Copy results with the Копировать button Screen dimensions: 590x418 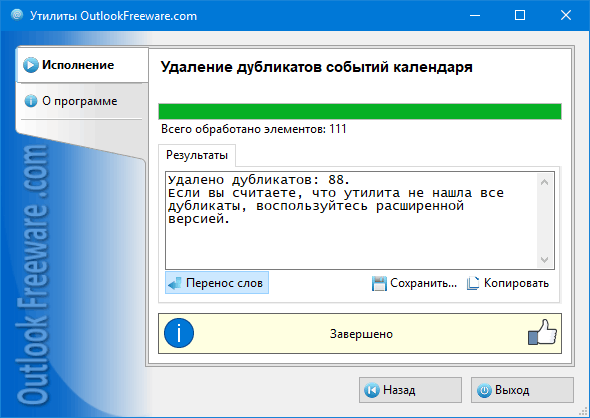pyautogui.click(x=508, y=283)
